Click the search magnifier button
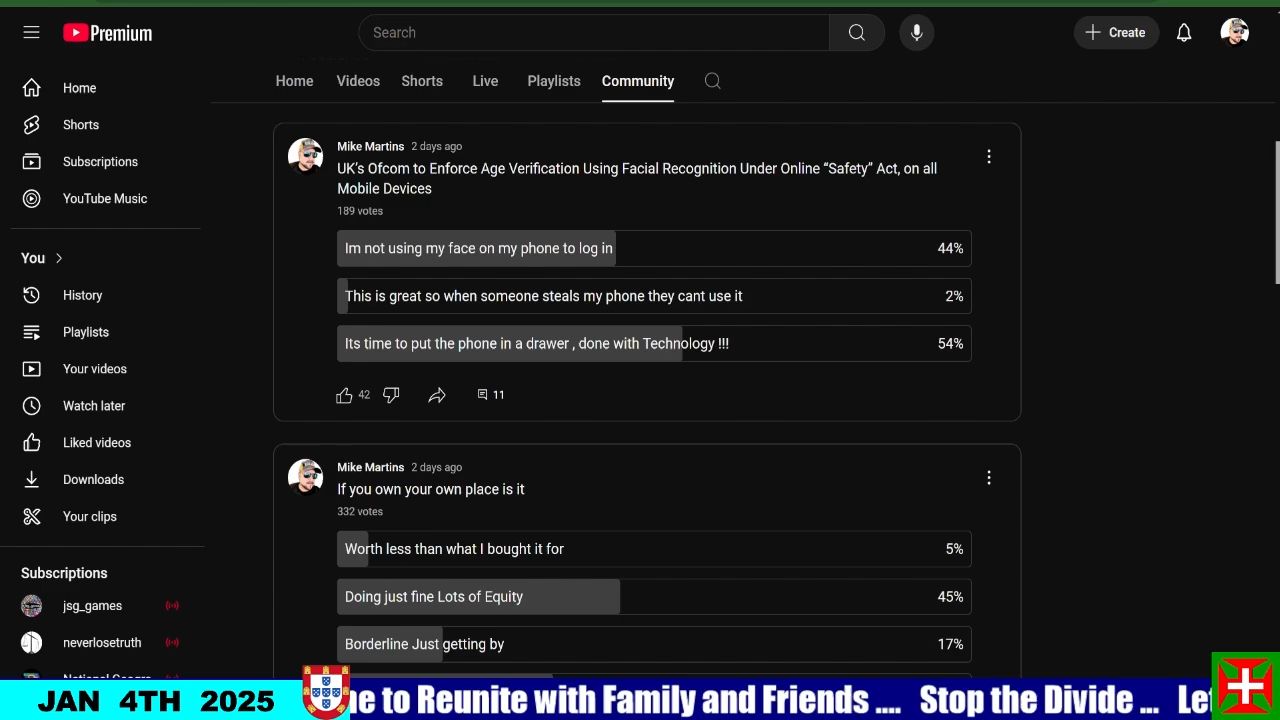 click(857, 33)
